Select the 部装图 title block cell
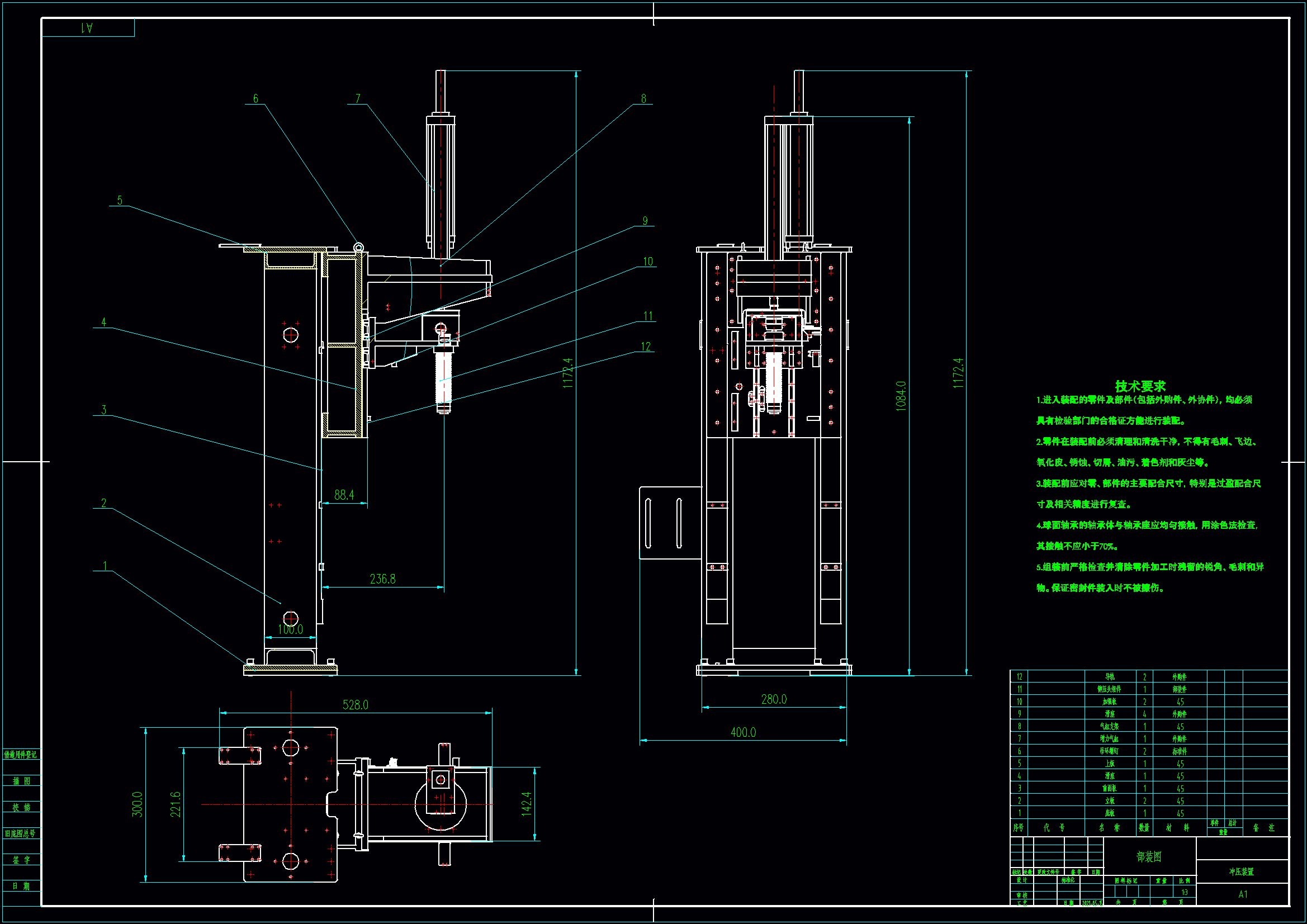Viewport: 1307px width, 924px height. tap(1149, 856)
